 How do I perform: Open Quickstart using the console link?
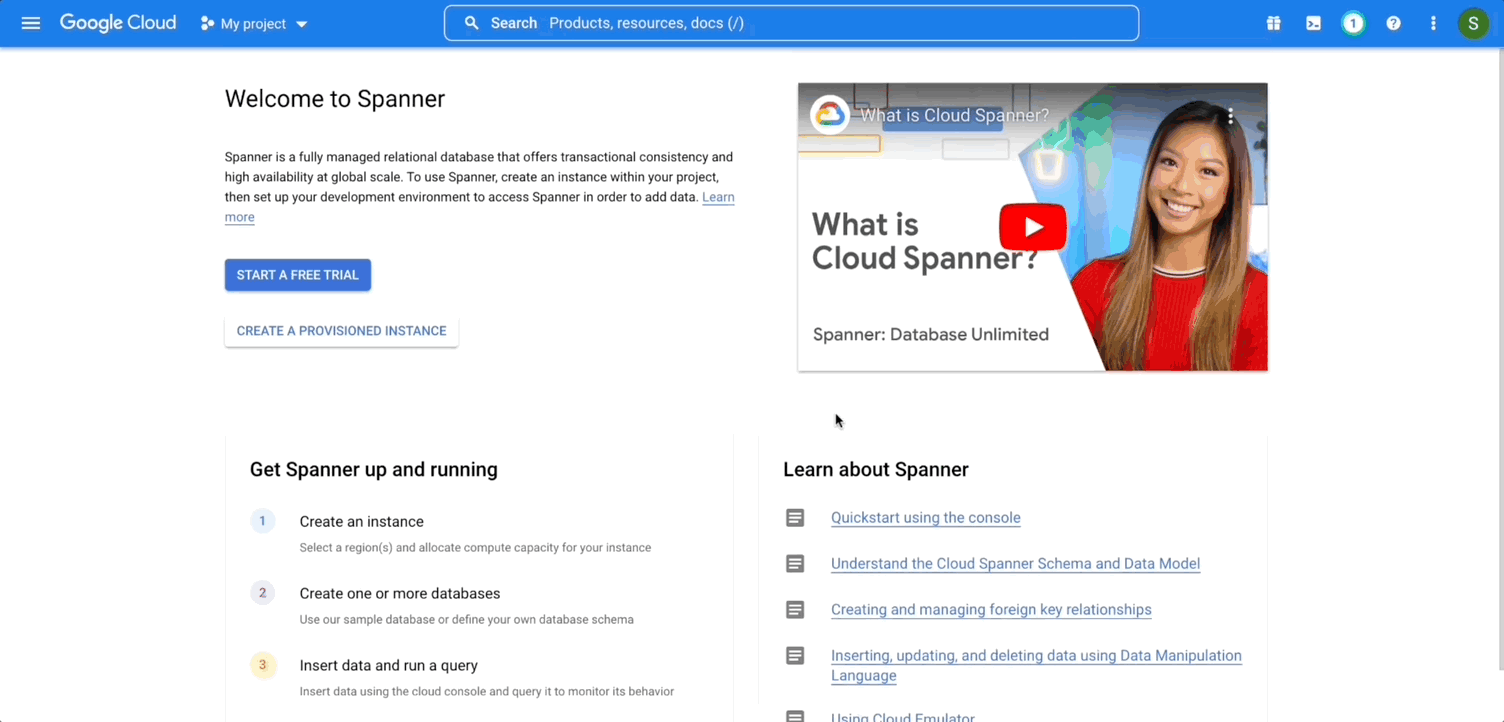click(925, 518)
